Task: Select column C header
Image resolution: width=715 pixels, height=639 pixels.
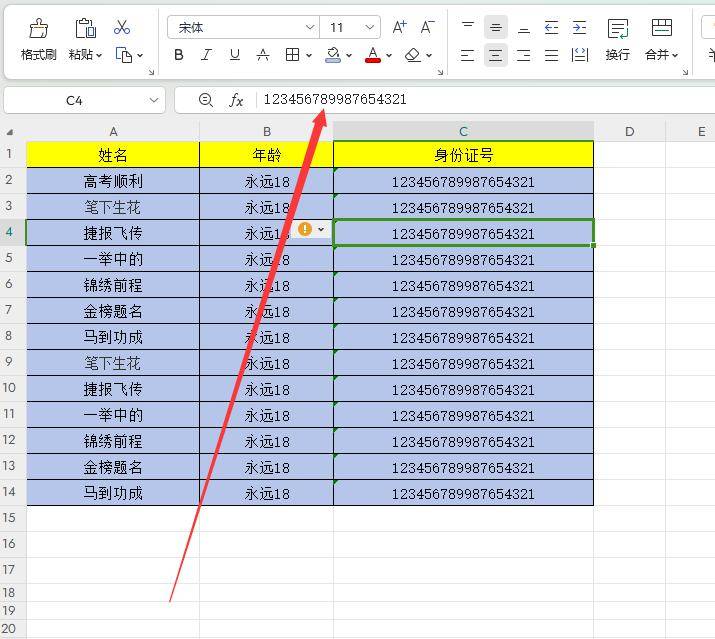Action: coord(463,132)
